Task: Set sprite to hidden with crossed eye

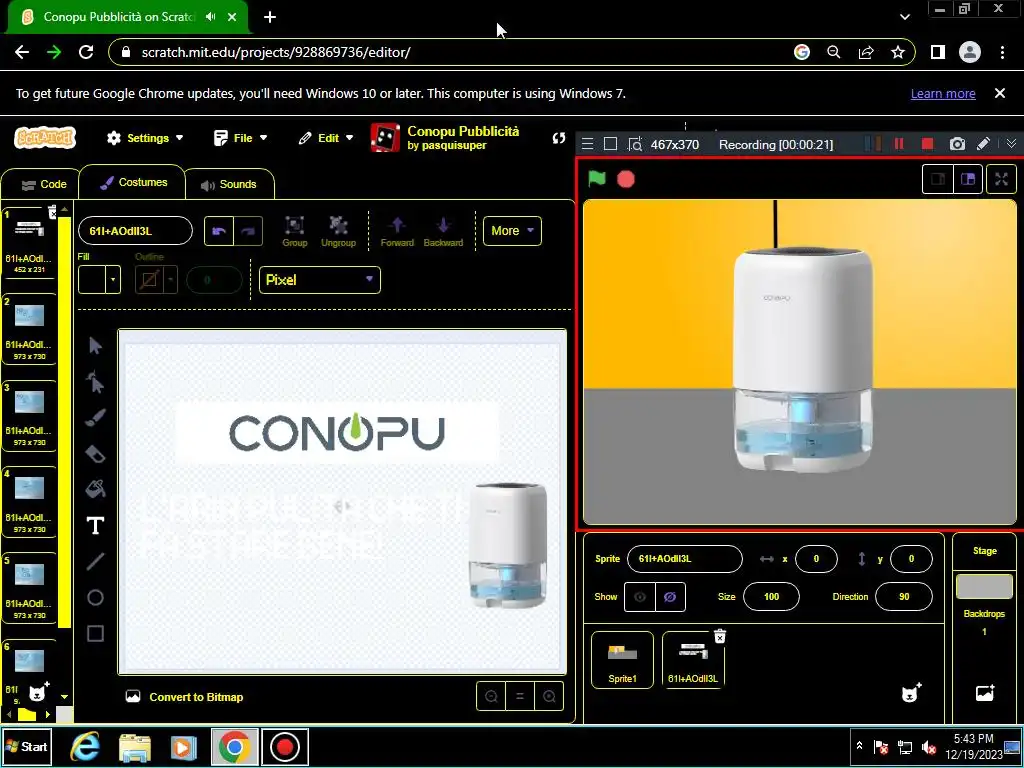Action: pos(670,597)
